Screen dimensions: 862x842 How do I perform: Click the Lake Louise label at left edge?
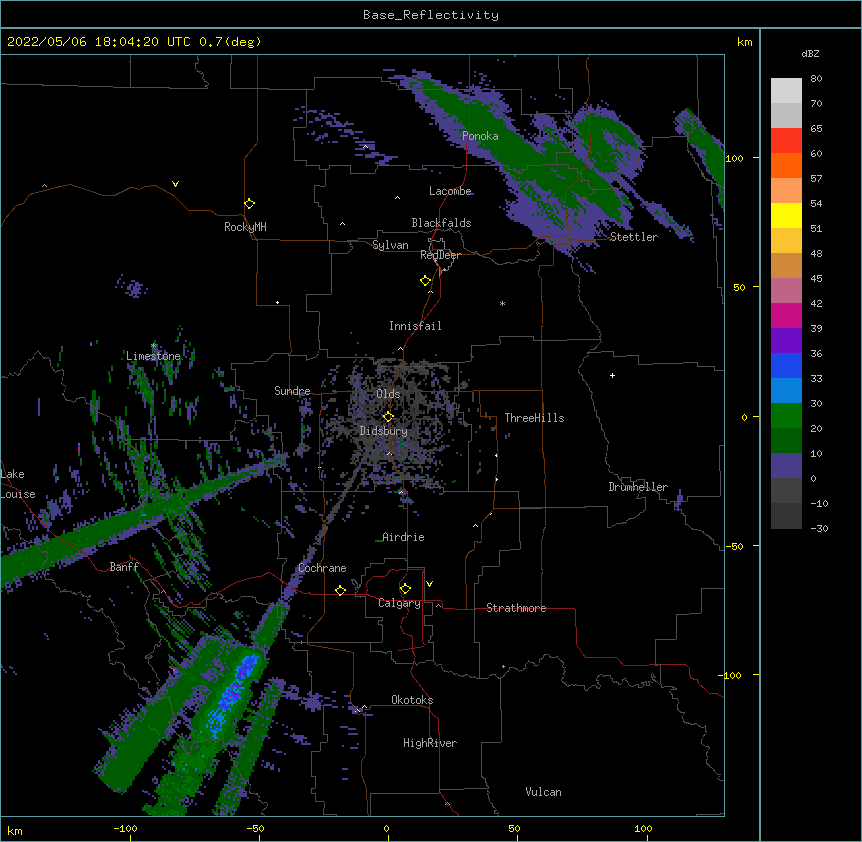pyautogui.click(x=18, y=484)
